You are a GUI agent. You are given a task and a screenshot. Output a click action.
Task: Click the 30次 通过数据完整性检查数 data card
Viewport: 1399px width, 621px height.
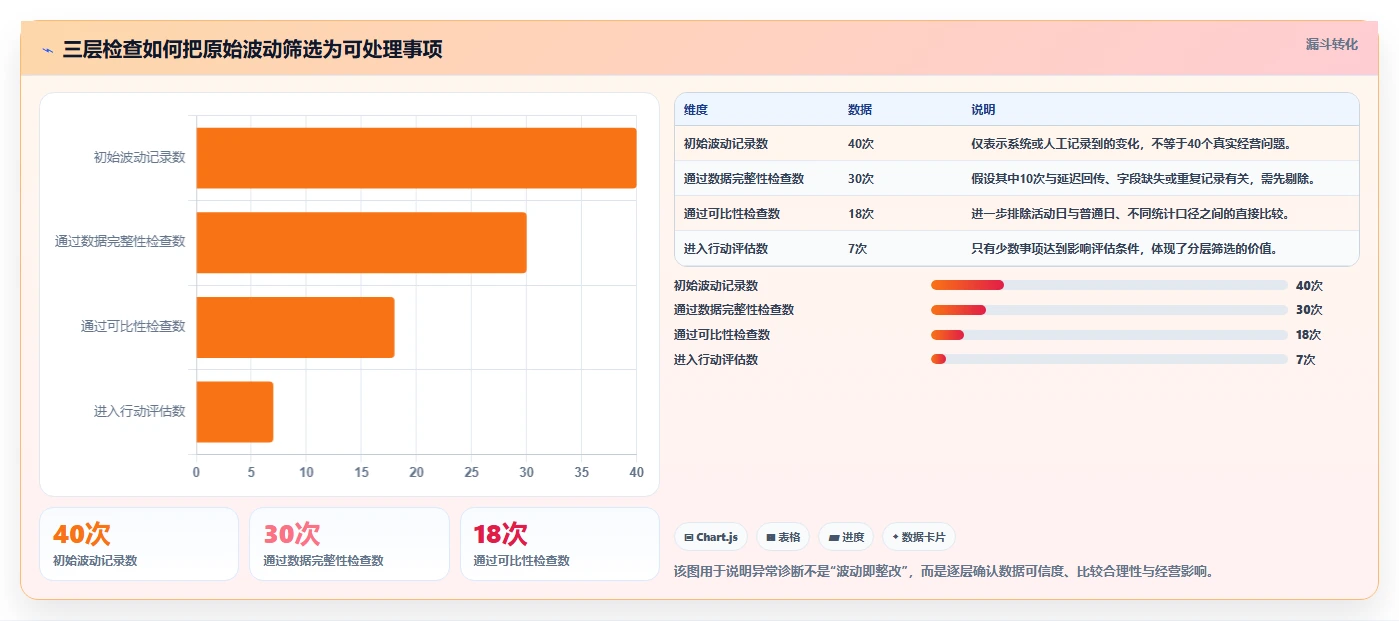[x=349, y=544]
